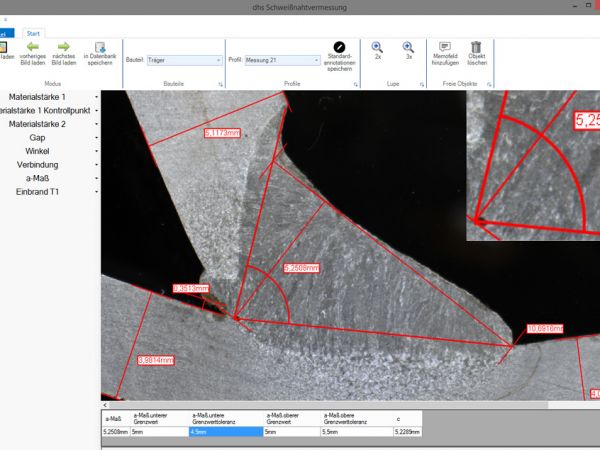Open Freie Objekte group dialog launcher
Viewport: 600px width, 450px height.
(489, 84)
